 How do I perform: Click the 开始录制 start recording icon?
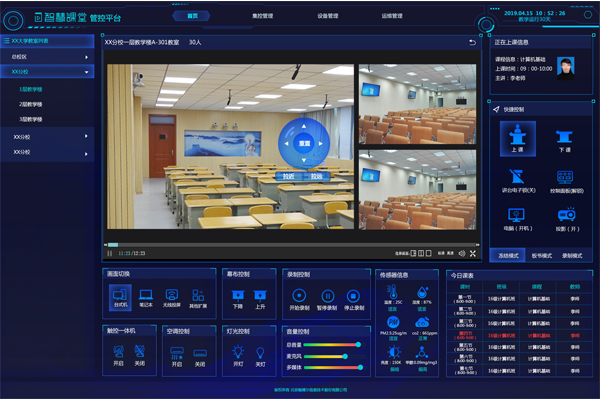(x=299, y=296)
